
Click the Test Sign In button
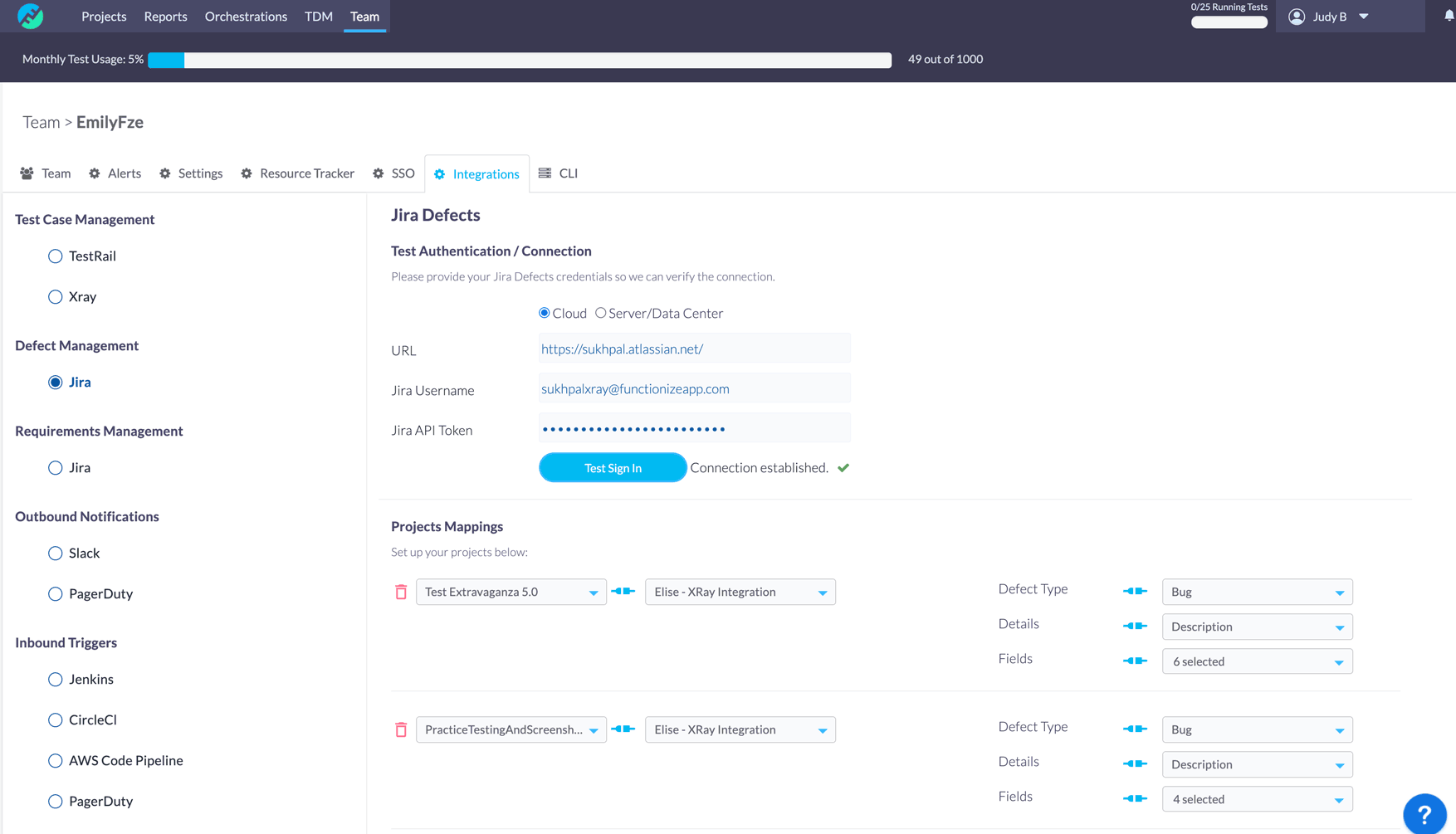[x=613, y=468]
